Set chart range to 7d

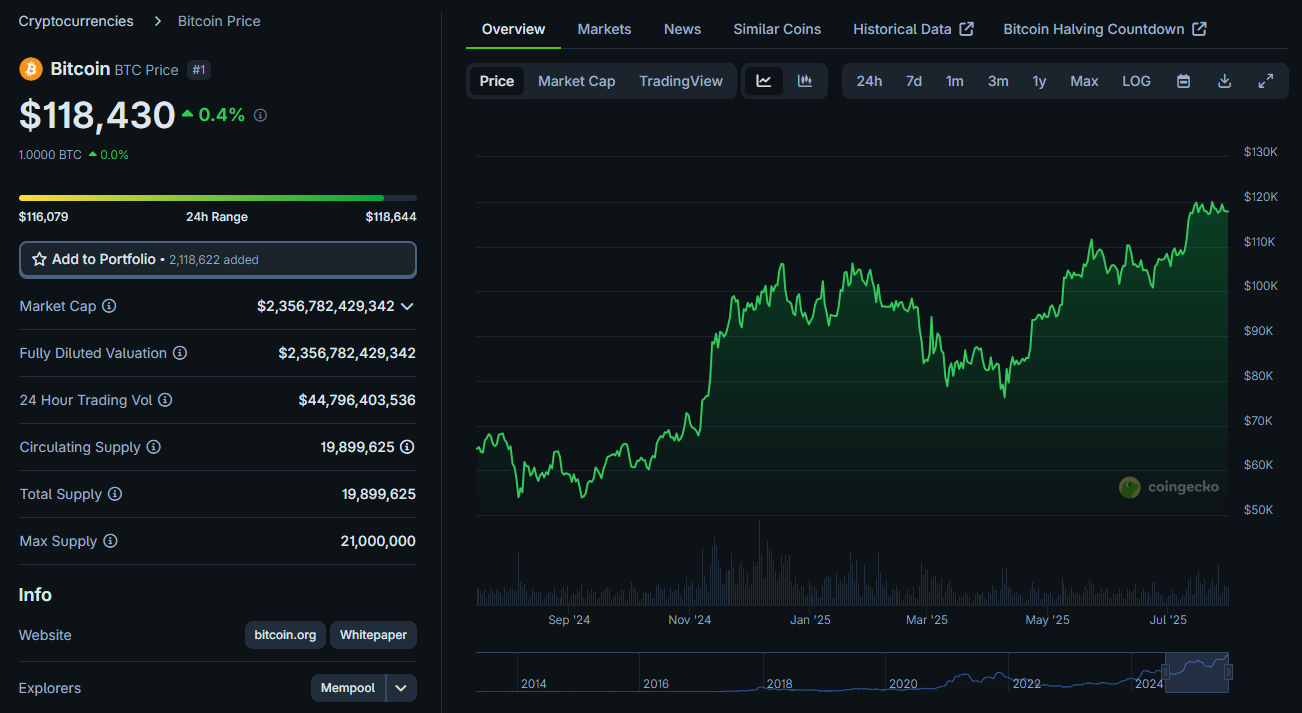click(914, 81)
